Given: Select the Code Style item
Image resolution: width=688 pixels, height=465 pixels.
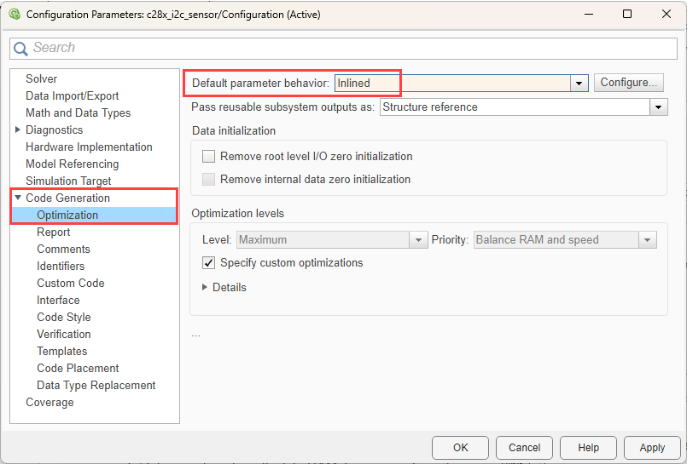Looking at the screenshot, I should click(64, 317).
